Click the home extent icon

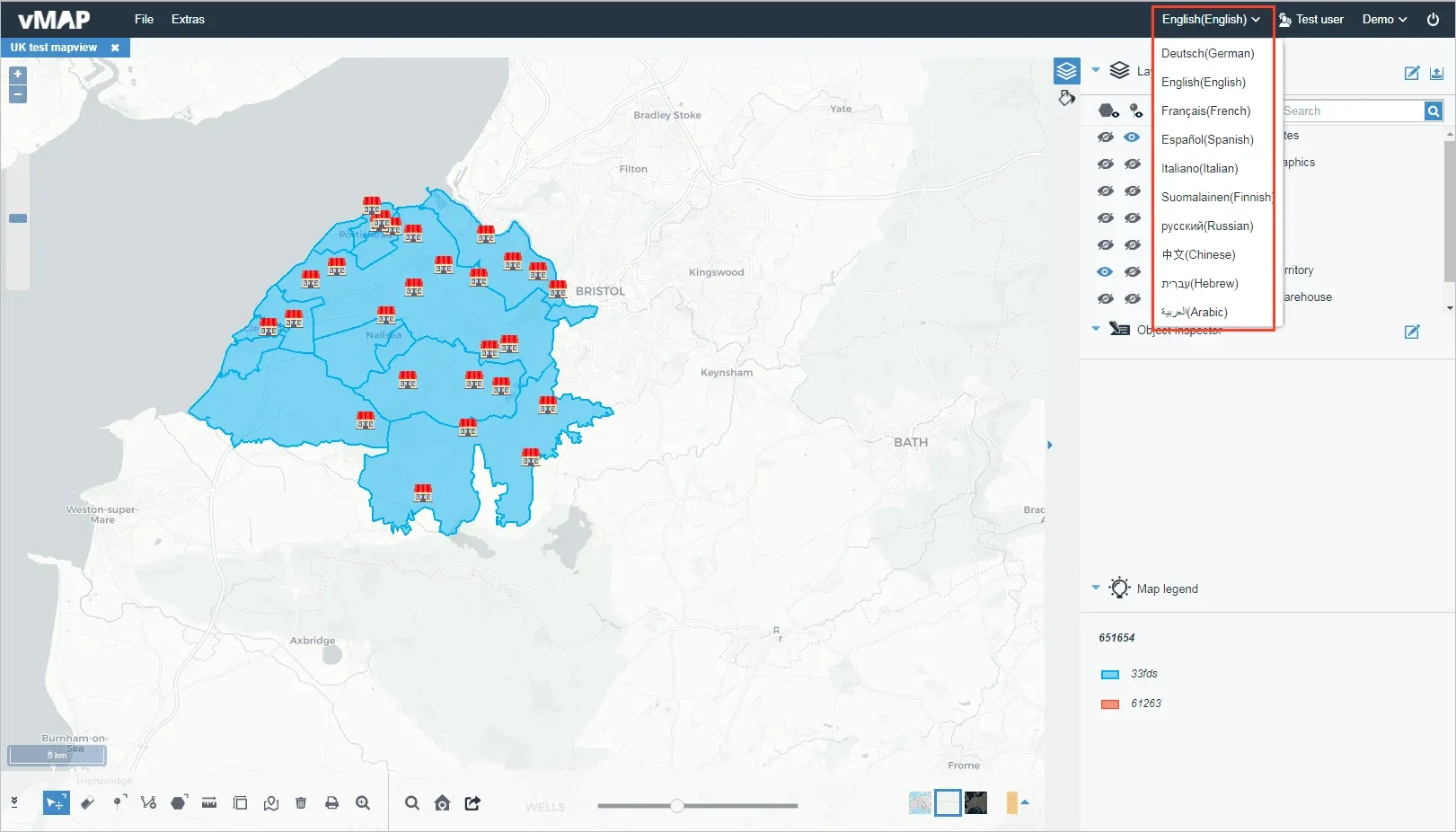442,803
